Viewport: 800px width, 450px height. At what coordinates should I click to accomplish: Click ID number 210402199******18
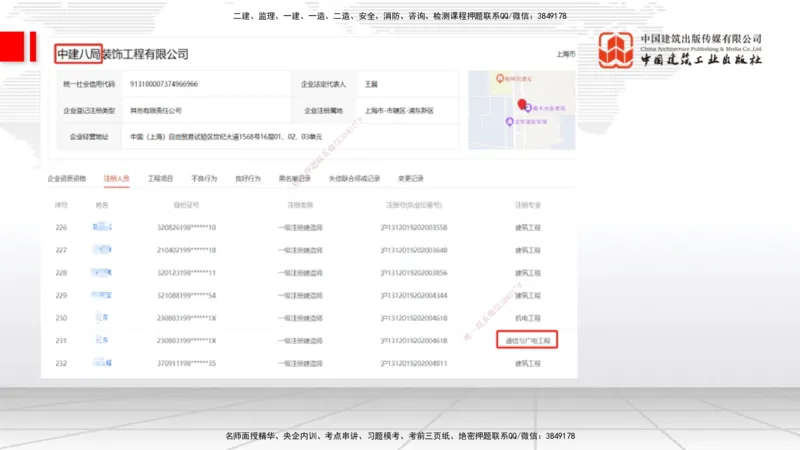[186, 250]
